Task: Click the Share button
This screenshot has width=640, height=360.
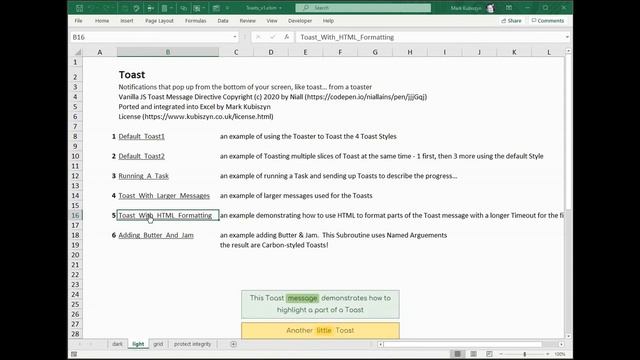Action: coord(511,21)
